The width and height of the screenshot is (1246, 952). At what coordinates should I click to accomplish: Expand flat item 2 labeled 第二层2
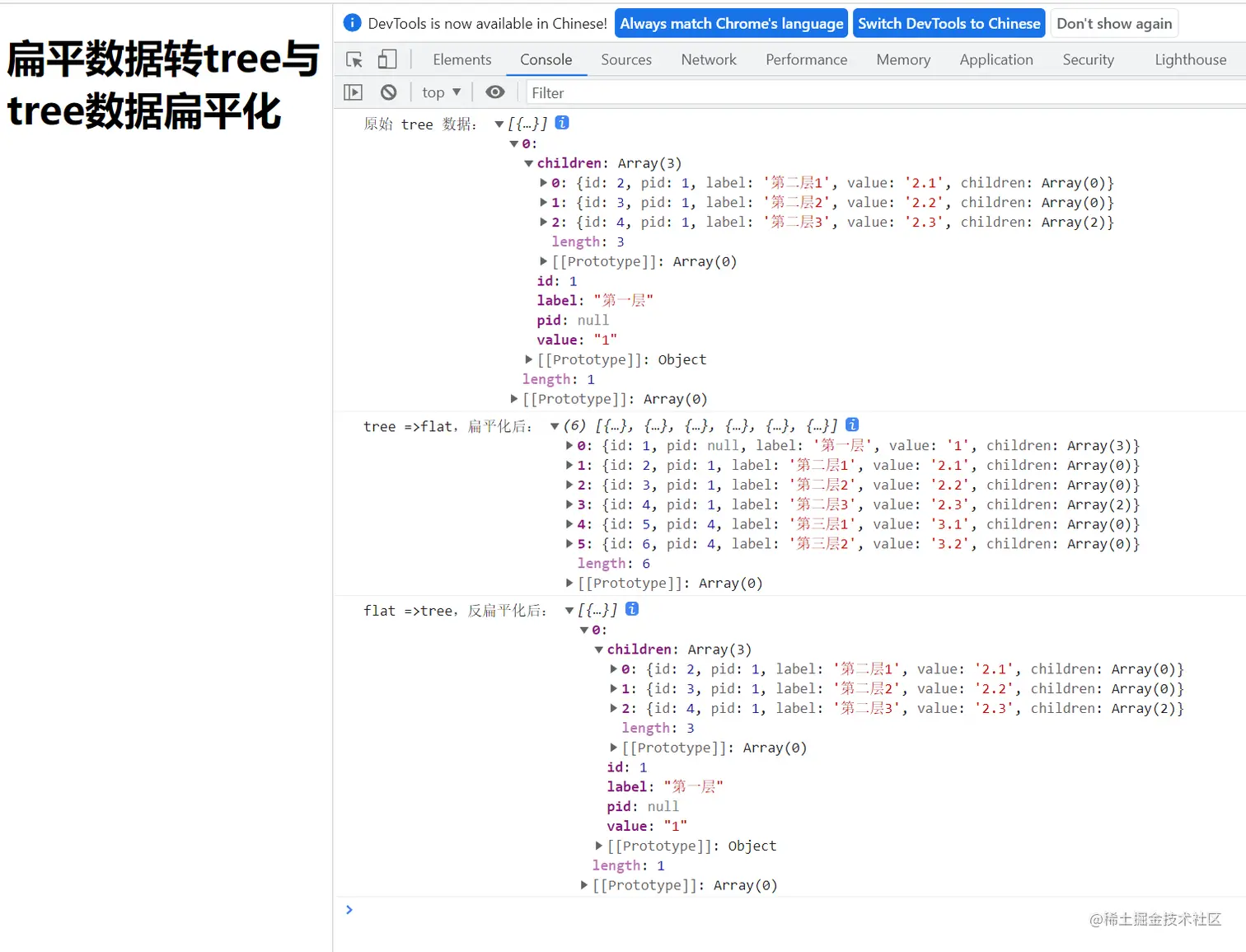tap(569, 485)
